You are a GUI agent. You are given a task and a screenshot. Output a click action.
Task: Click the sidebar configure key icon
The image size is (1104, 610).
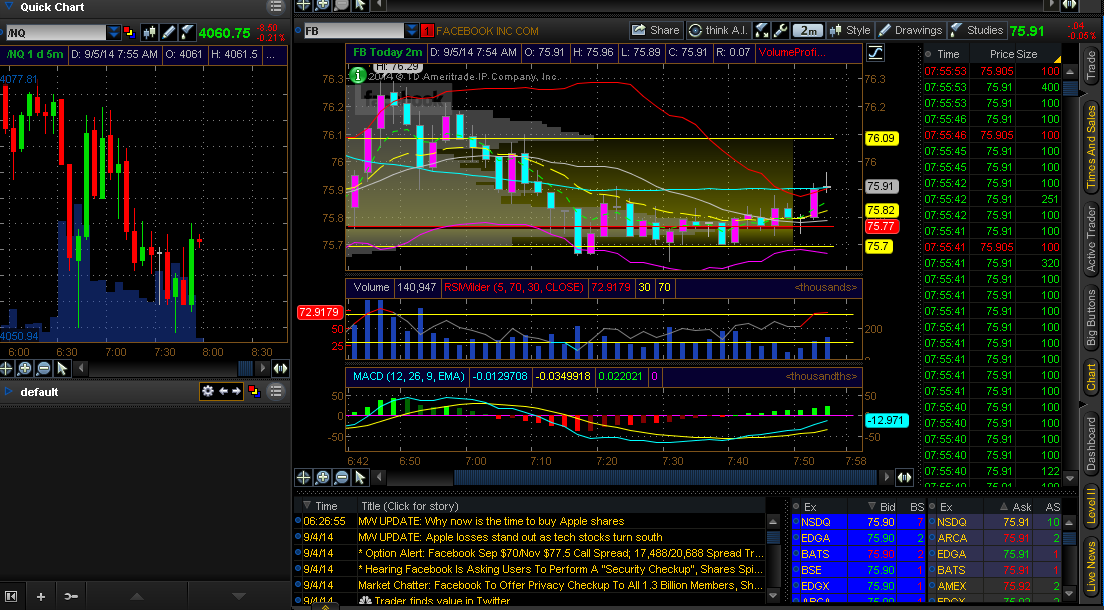pyautogui.click(x=71, y=597)
